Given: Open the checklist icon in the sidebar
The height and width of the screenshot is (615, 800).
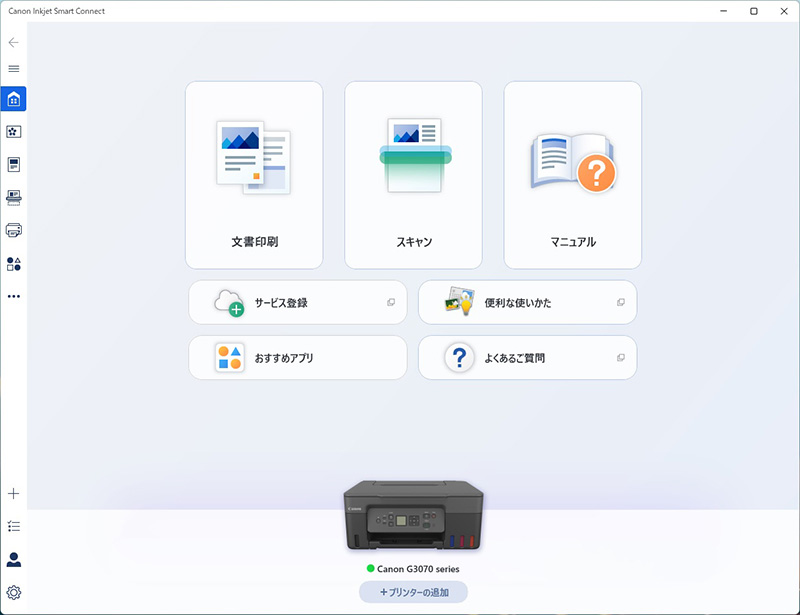Looking at the screenshot, I should (x=14, y=526).
